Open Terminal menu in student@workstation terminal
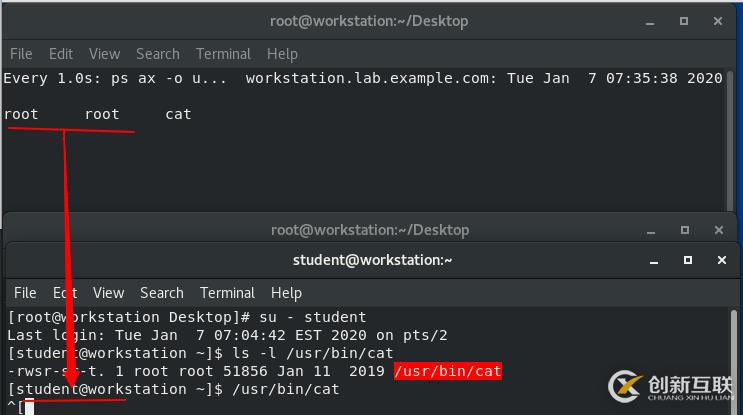 point(227,293)
